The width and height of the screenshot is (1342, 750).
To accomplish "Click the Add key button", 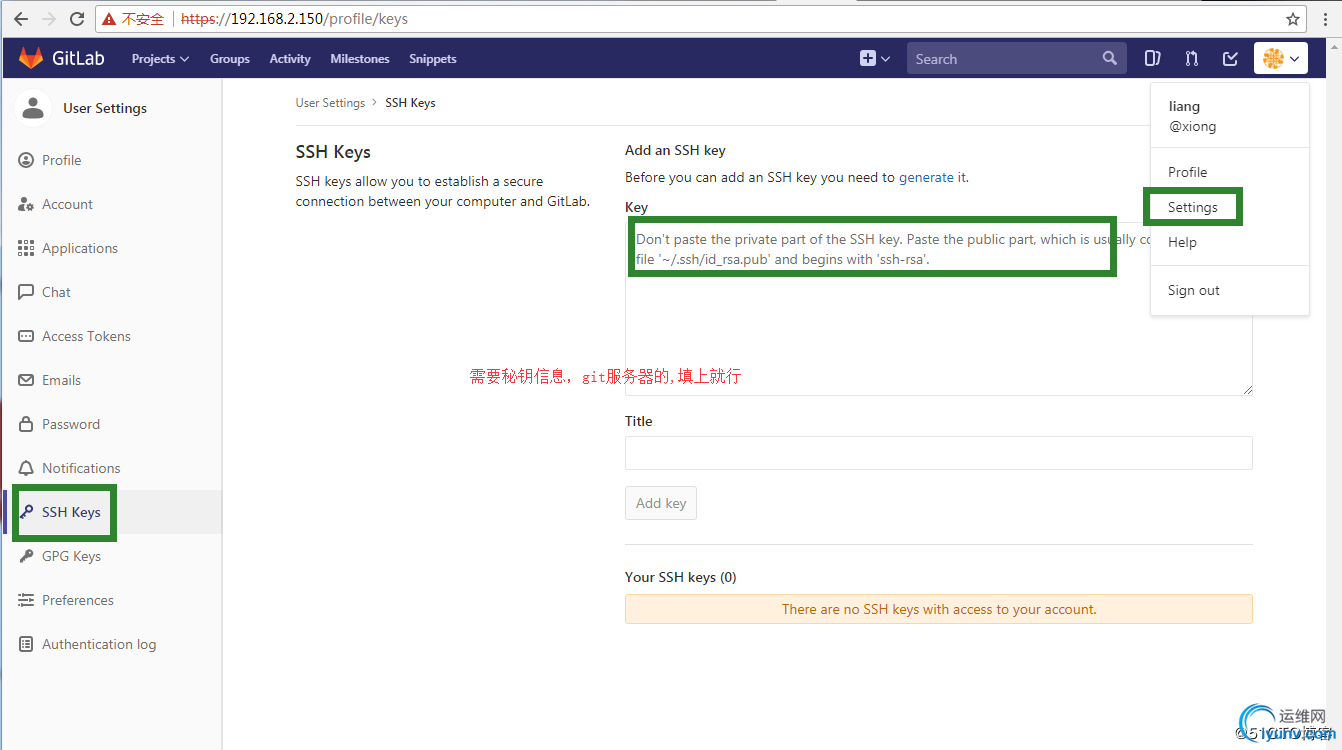I will [x=661, y=503].
